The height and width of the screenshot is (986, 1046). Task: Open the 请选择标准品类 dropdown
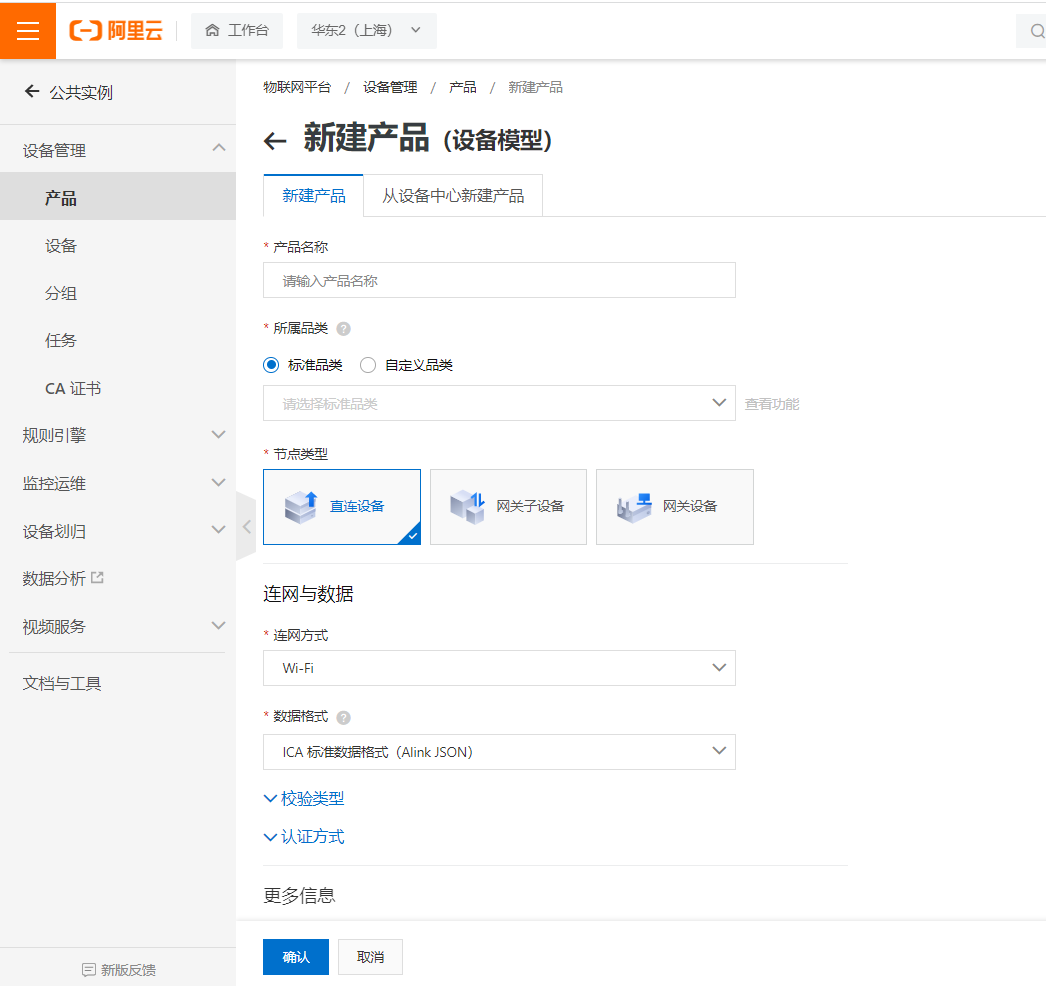point(499,403)
